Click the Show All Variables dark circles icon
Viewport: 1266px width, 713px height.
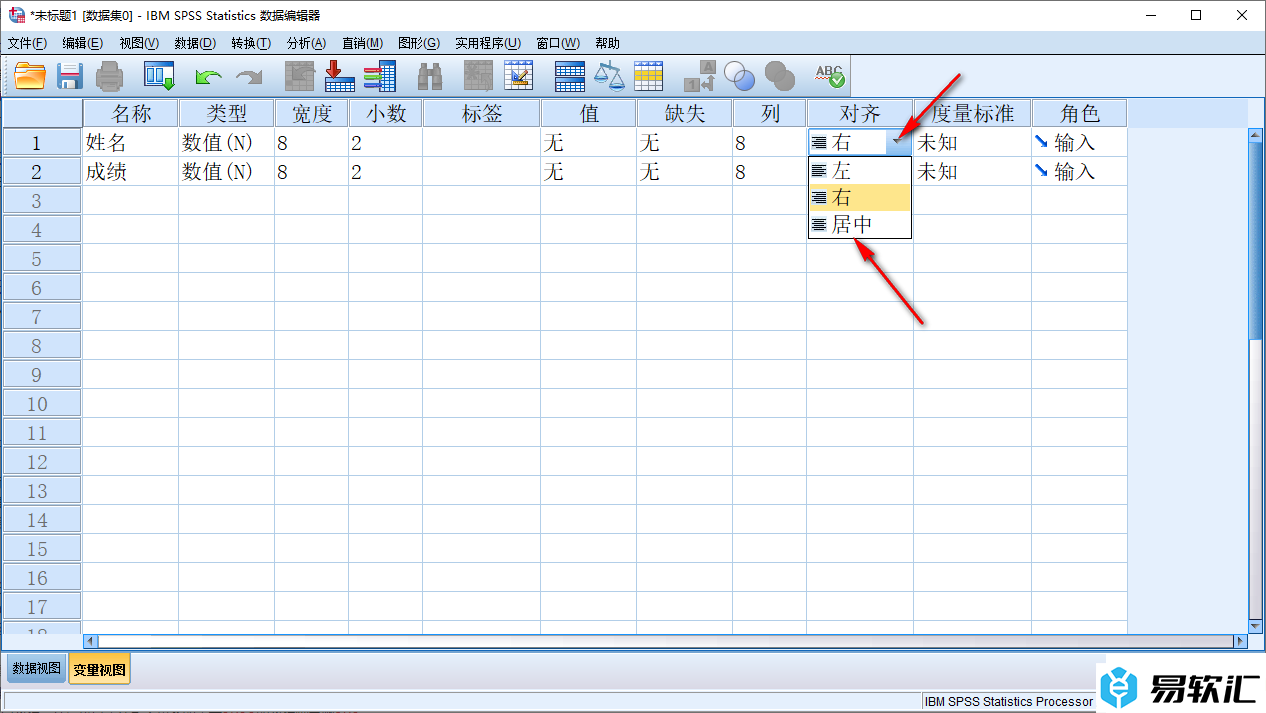tap(780, 76)
